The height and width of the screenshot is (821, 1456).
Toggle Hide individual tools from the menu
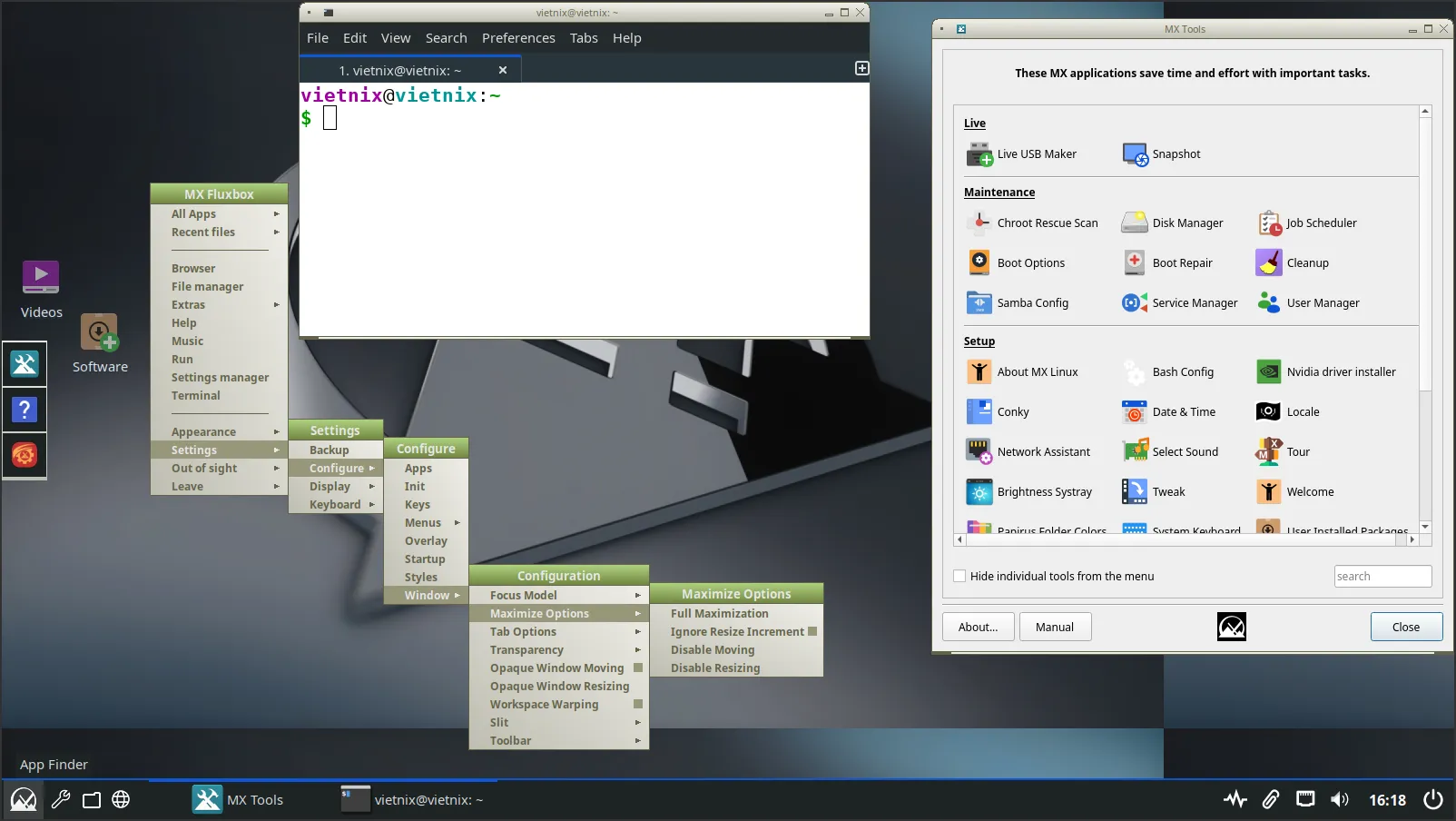click(959, 577)
